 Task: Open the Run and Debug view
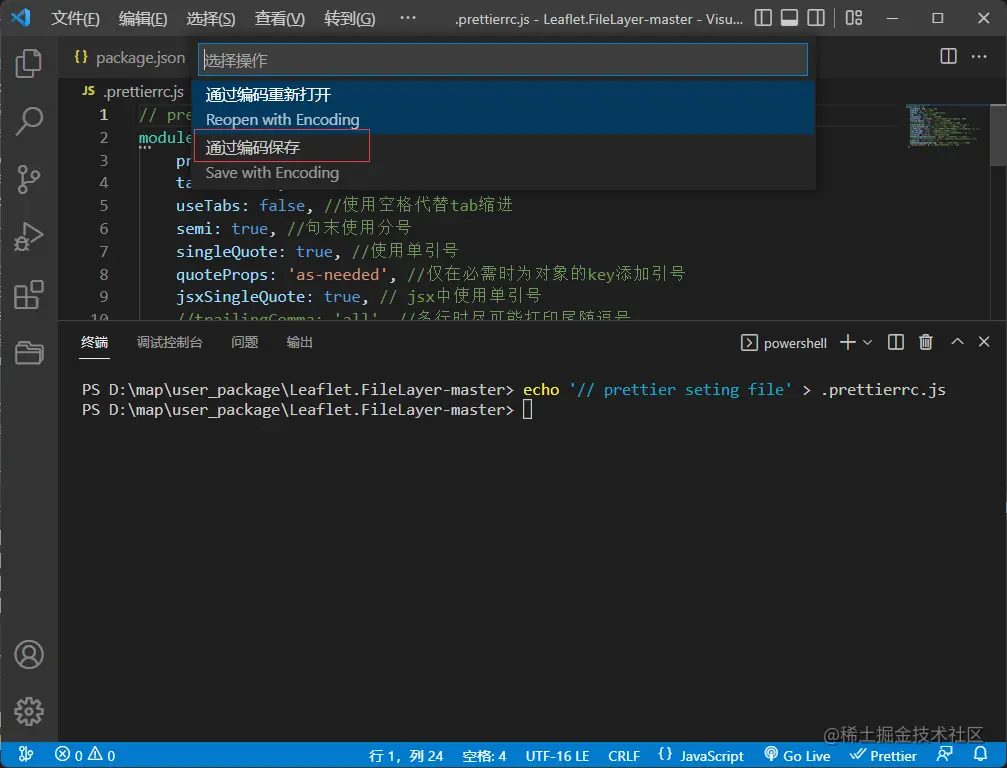(29, 236)
